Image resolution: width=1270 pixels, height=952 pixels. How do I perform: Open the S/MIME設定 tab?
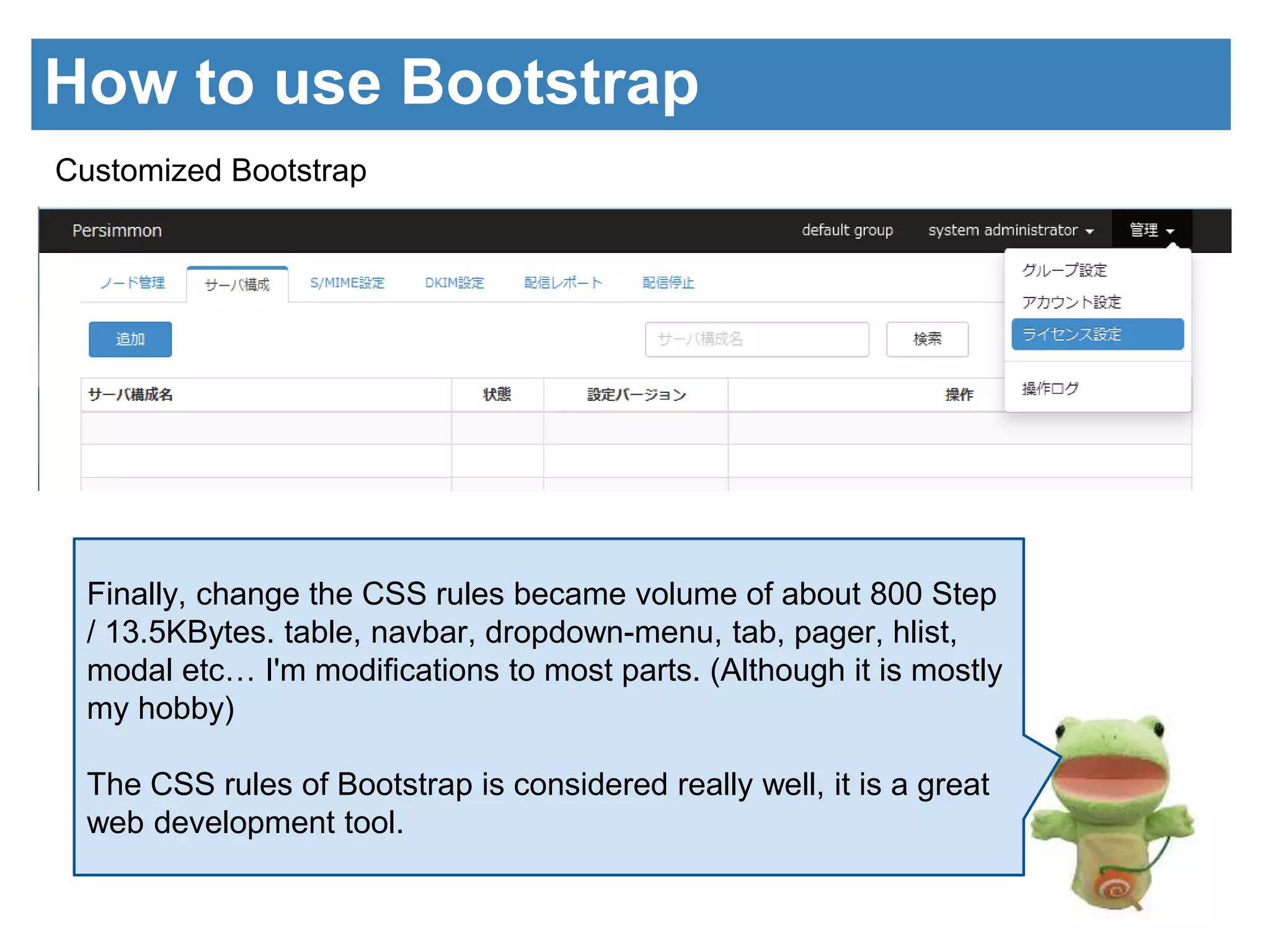pos(347,283)
